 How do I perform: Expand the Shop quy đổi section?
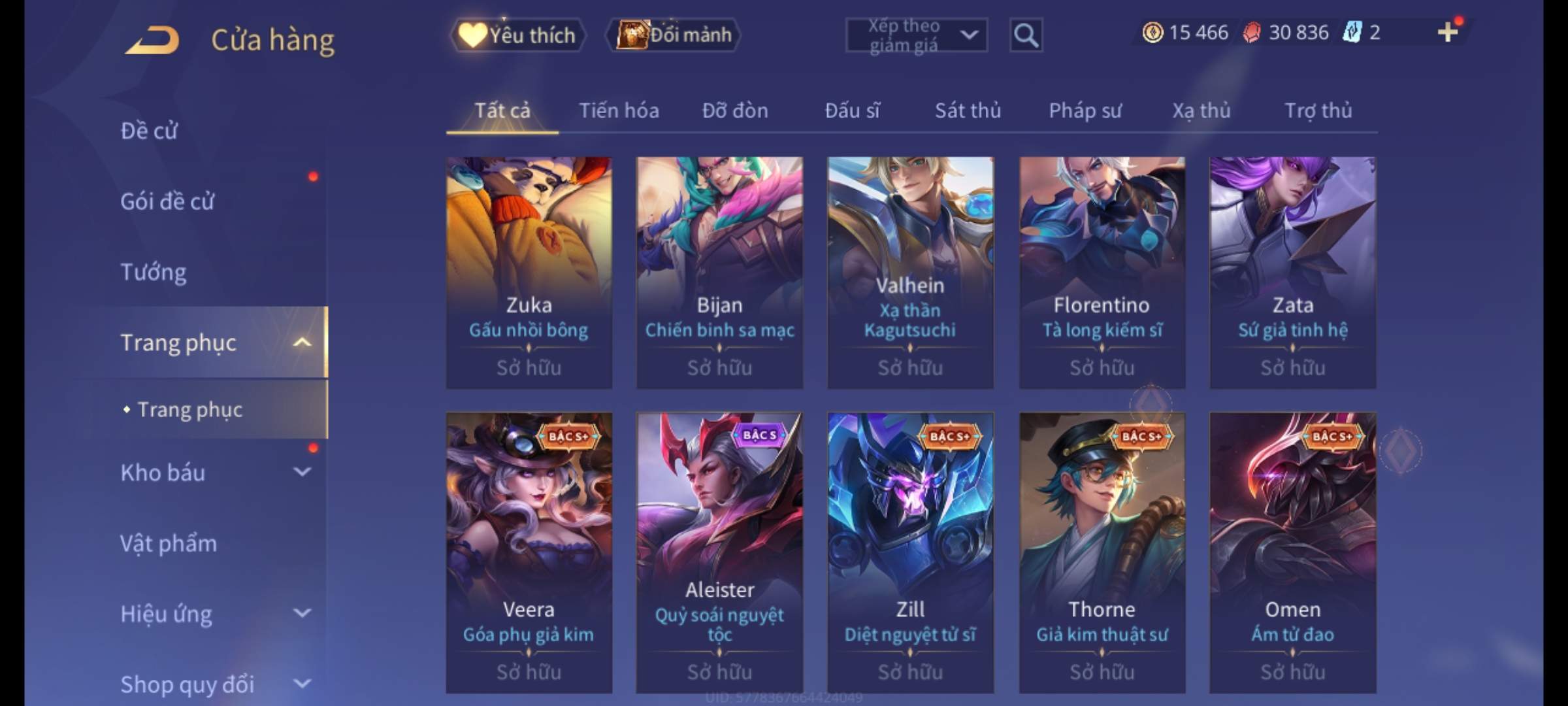302,684
